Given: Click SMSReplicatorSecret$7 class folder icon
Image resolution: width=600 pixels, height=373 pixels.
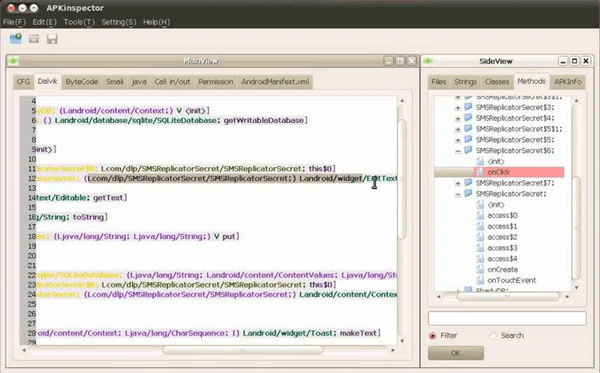Looking at the screenshot, I should click(468, 182).
